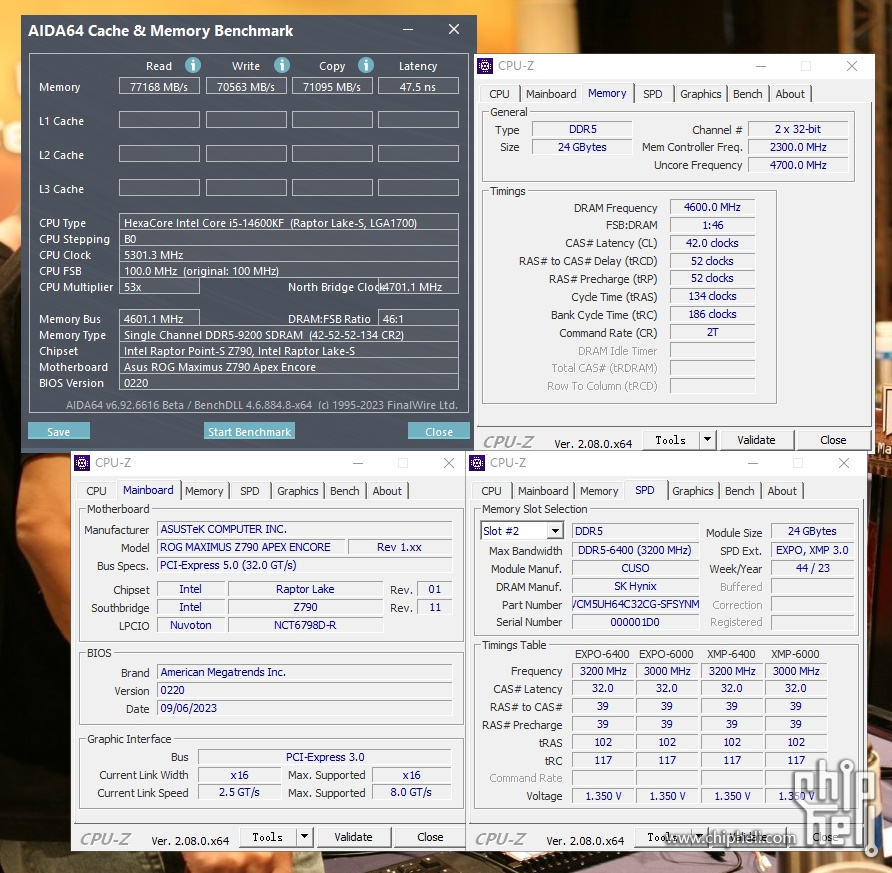The height and width of the screenshot is (873, 892).
Task: Show About tab in CPU-Z Memory window
Action: pos(790,94)
